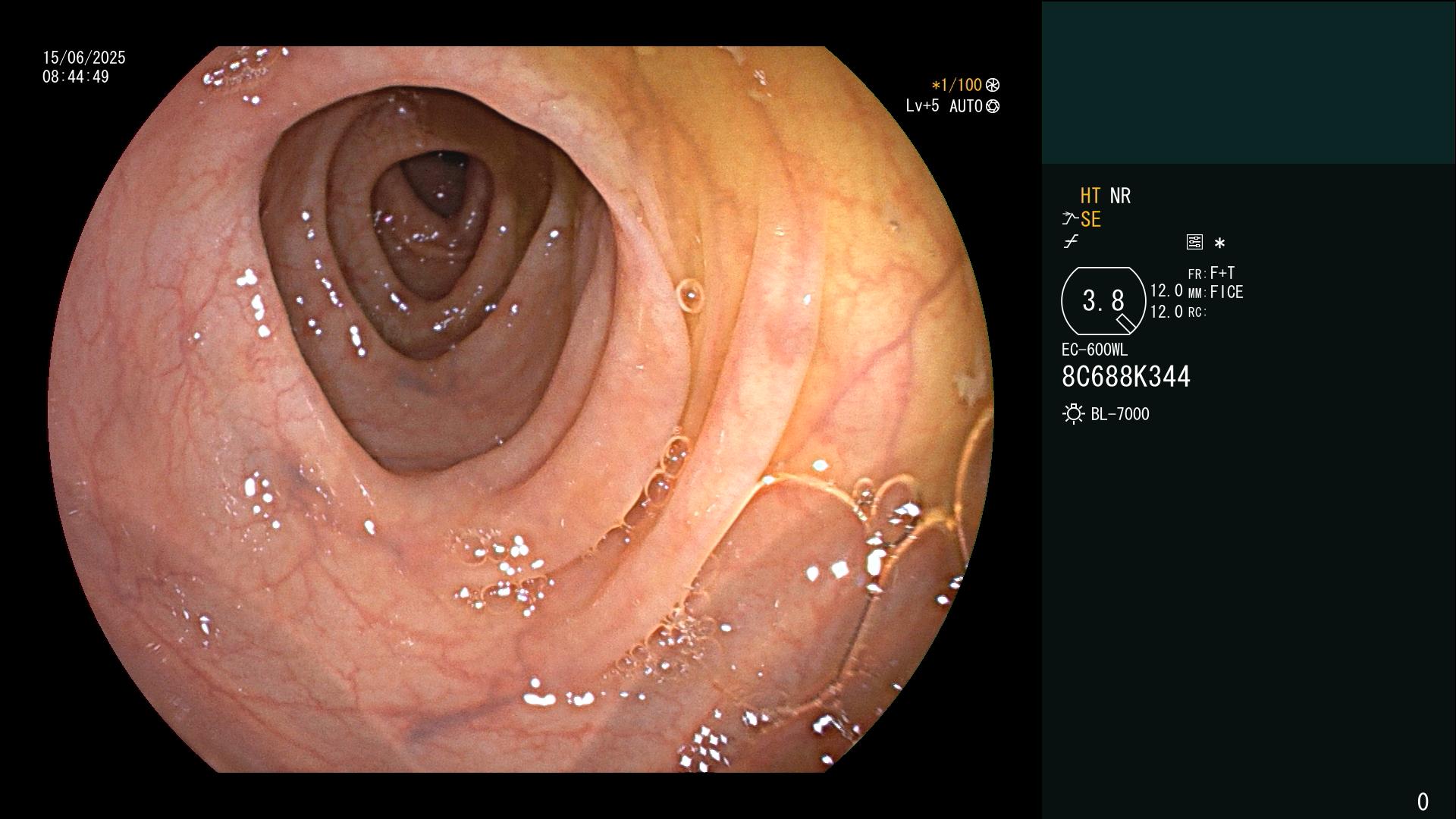
Task: Click the upper 12.0 value
Action: 1166,290
